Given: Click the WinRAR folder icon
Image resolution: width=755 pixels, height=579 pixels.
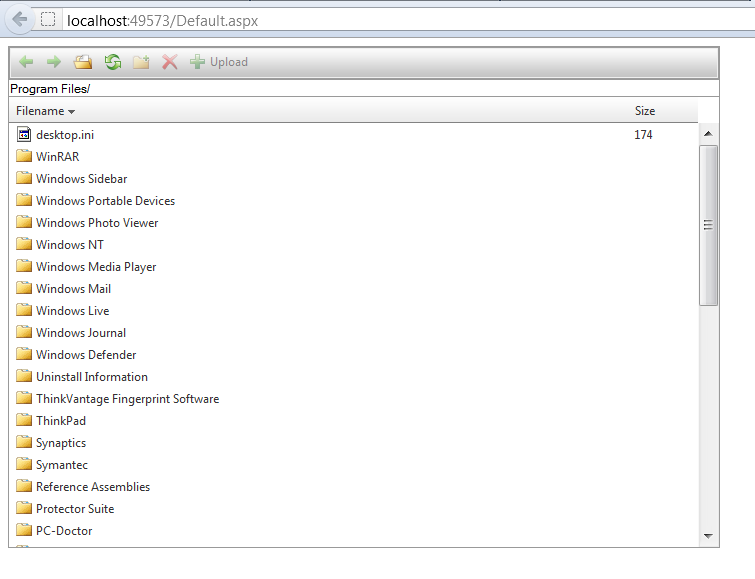Looking at the screenshot, I should click(24, 156).
